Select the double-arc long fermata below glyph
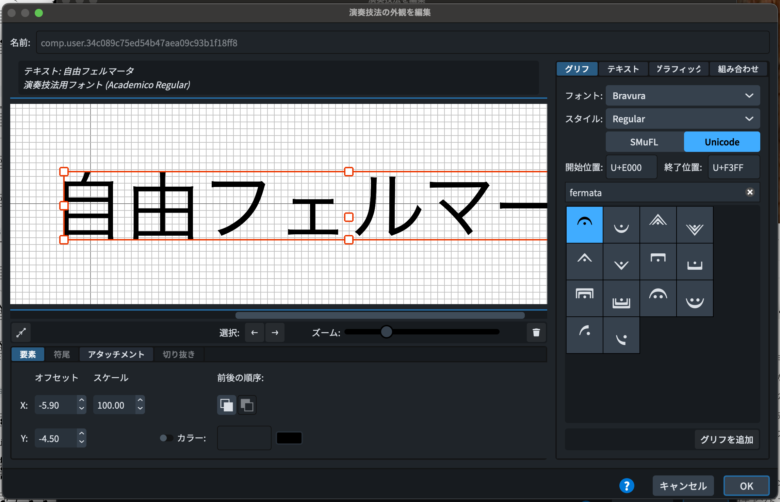This screenshot has width=780, height=502. pyautogui.click(x=695, y=299)
